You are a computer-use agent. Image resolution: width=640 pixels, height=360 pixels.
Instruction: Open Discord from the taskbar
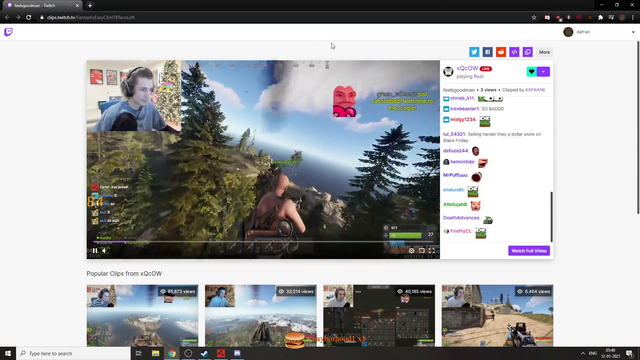pyautogui.click(x=237, y=353)
